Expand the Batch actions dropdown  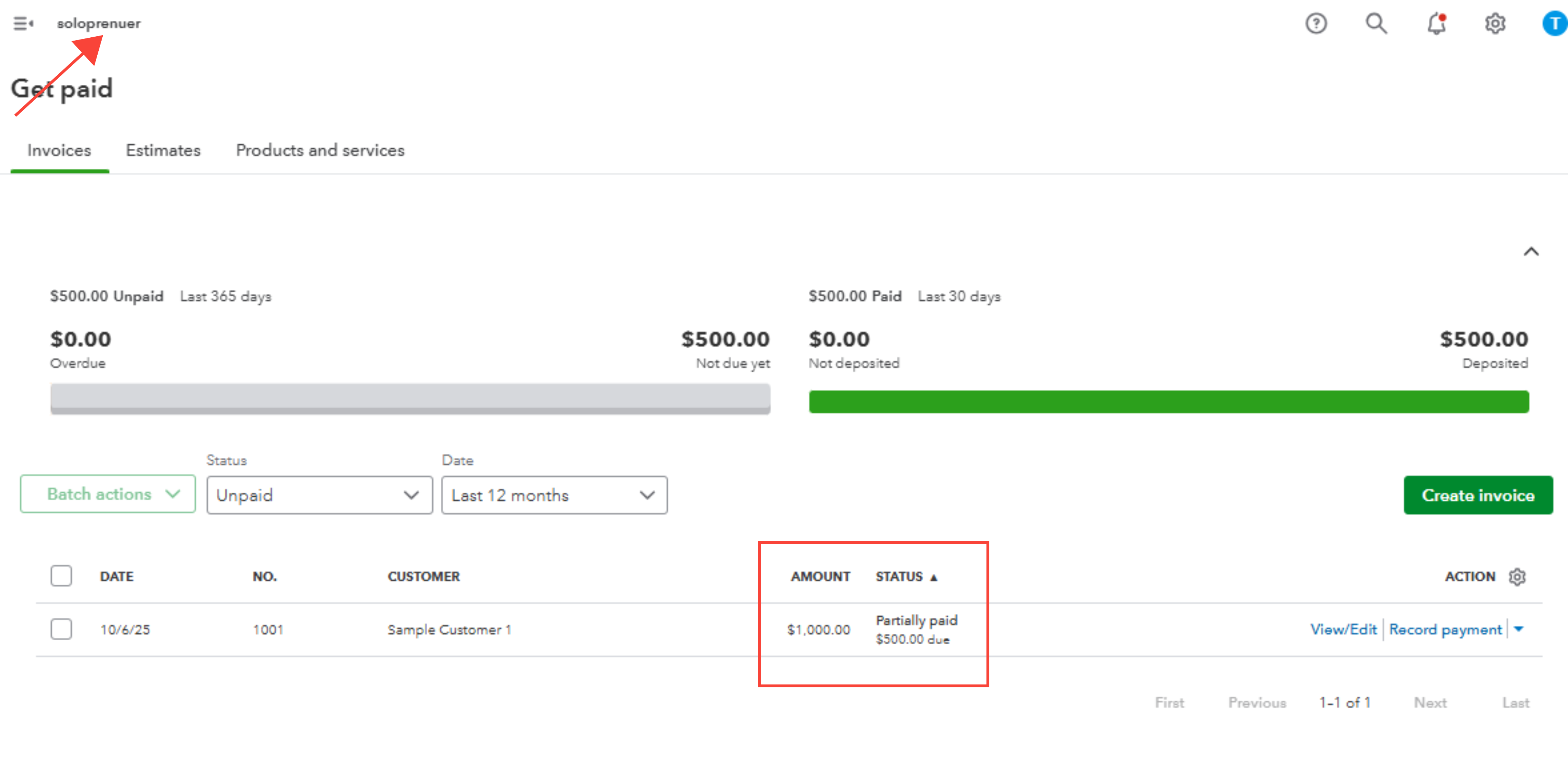(108, 494)
